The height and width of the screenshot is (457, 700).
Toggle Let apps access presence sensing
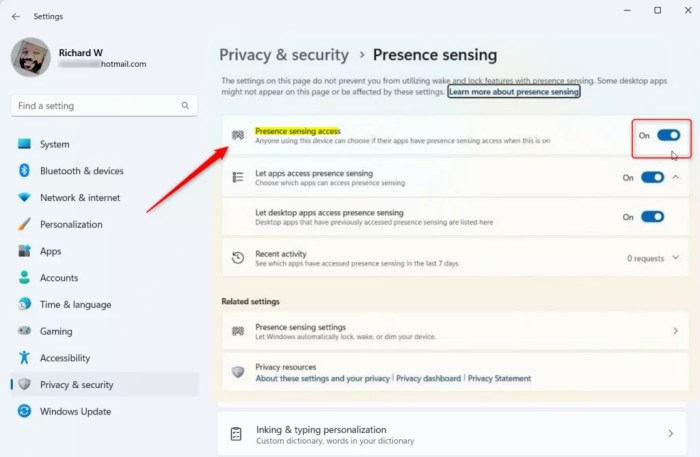pos(652,177)
